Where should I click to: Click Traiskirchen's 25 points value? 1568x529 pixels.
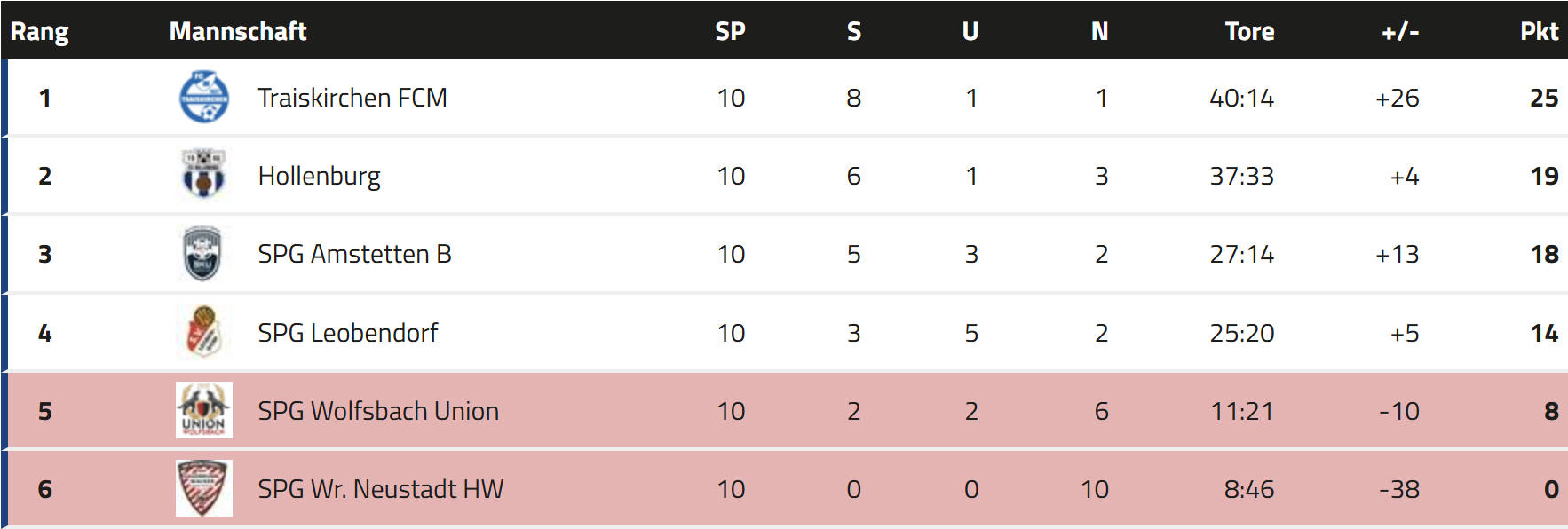coord(1544,98)
